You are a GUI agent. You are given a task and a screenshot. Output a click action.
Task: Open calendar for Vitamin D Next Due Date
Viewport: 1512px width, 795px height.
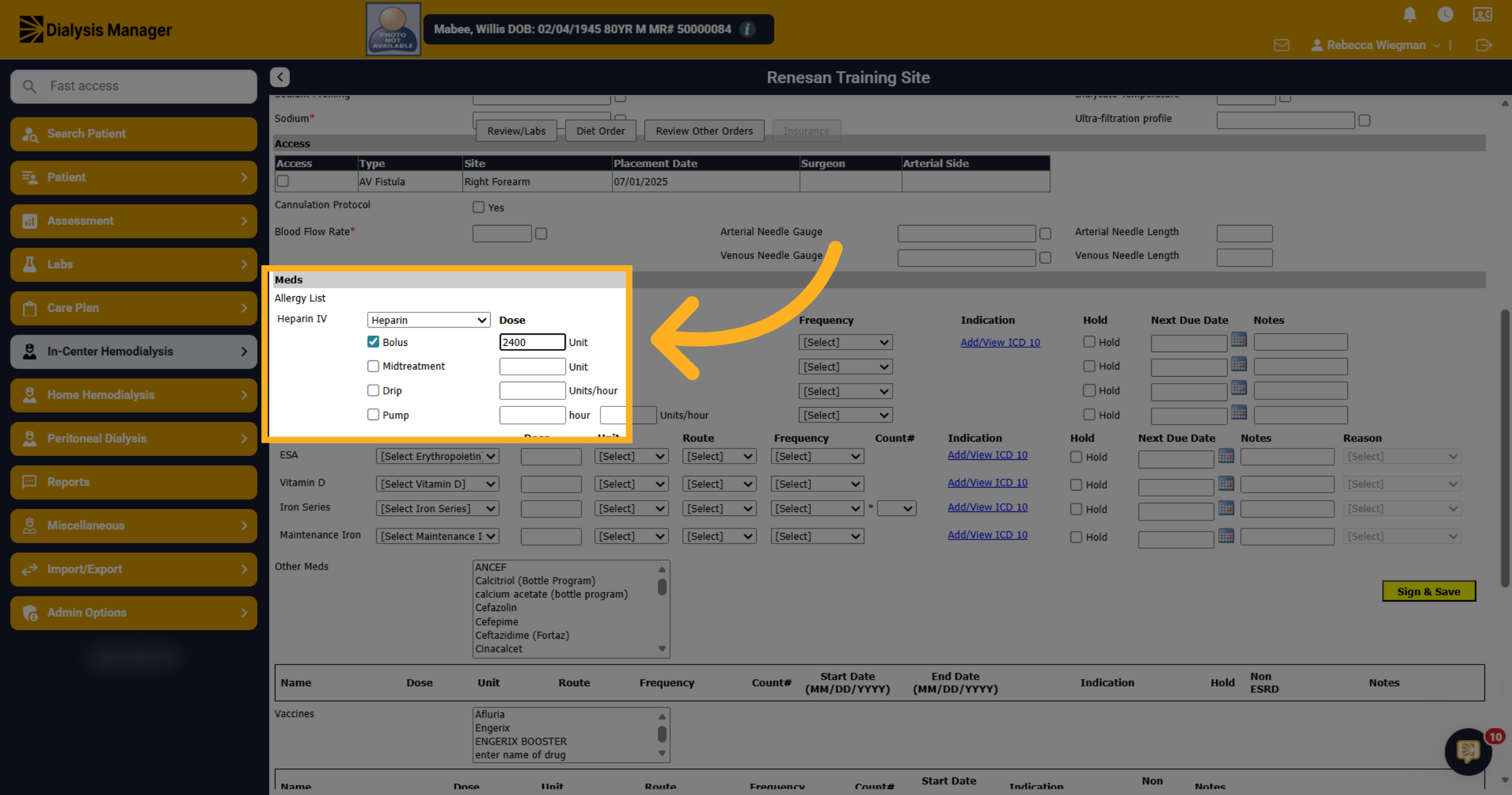pos(1226,483)
